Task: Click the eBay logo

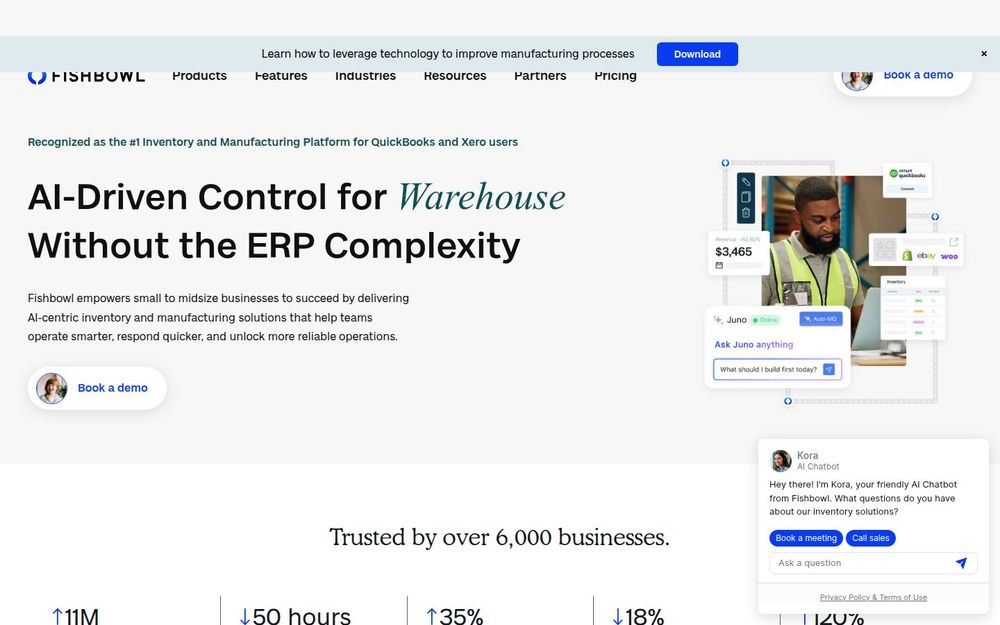Action: tap(926, 256)
